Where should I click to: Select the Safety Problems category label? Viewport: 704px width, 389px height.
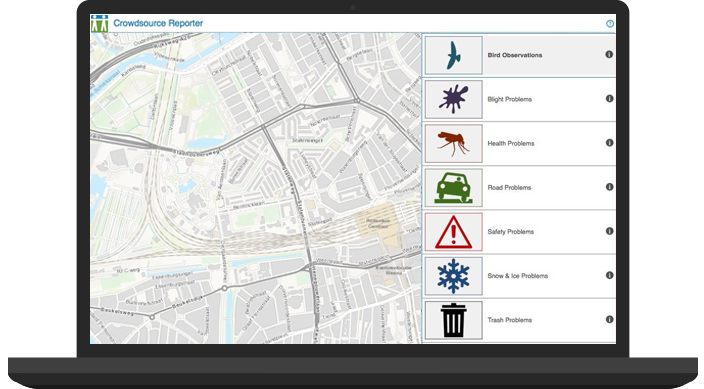coord(511,232)
